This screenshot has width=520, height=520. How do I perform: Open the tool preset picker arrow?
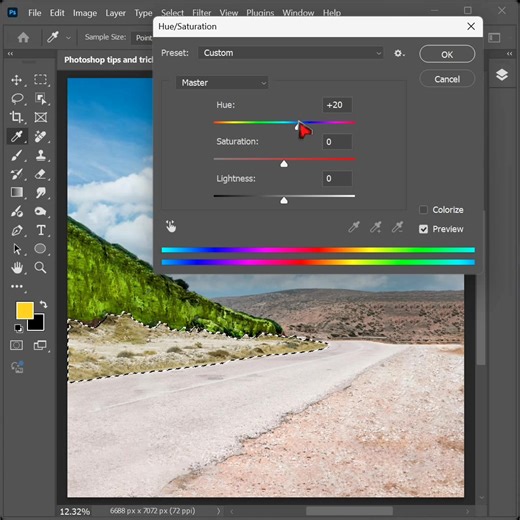click(x=68, y=38)
